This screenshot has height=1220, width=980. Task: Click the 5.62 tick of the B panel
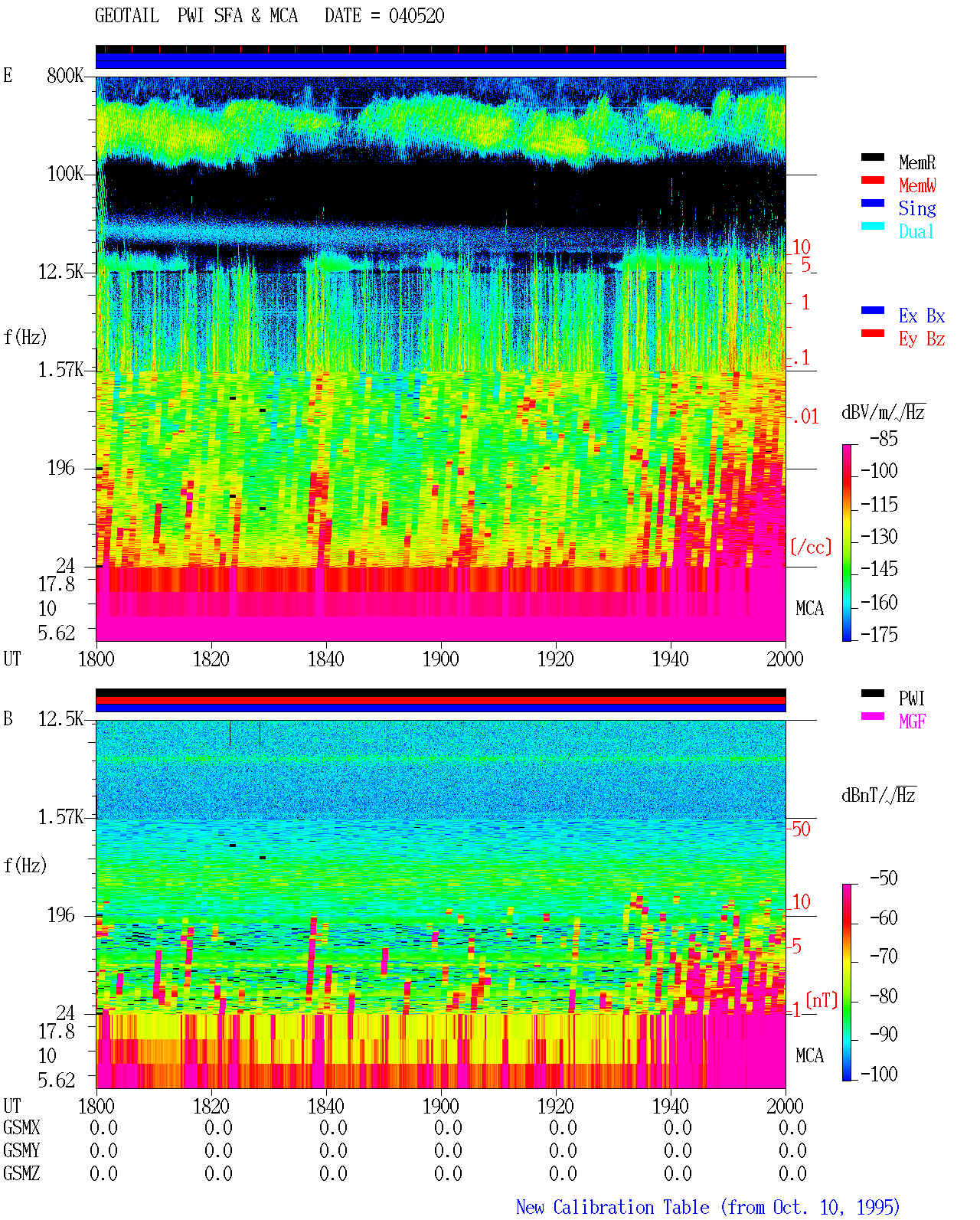point(56,1080)
